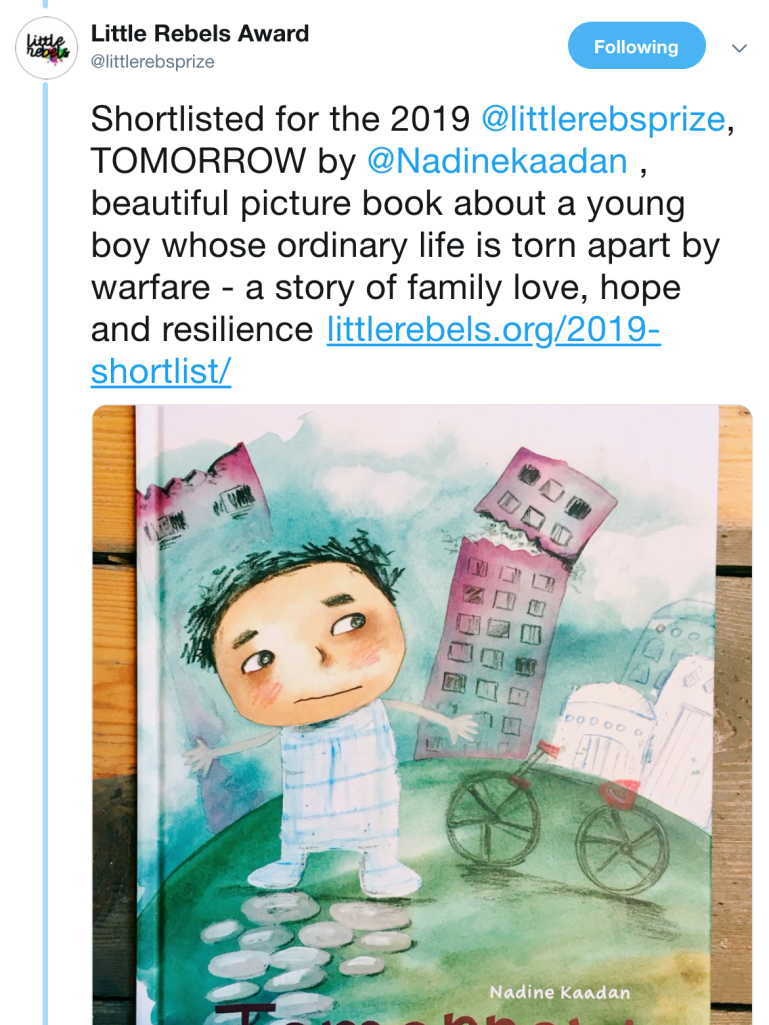Open the @littlerebsprize mention in tweet text

coord(603,119)
